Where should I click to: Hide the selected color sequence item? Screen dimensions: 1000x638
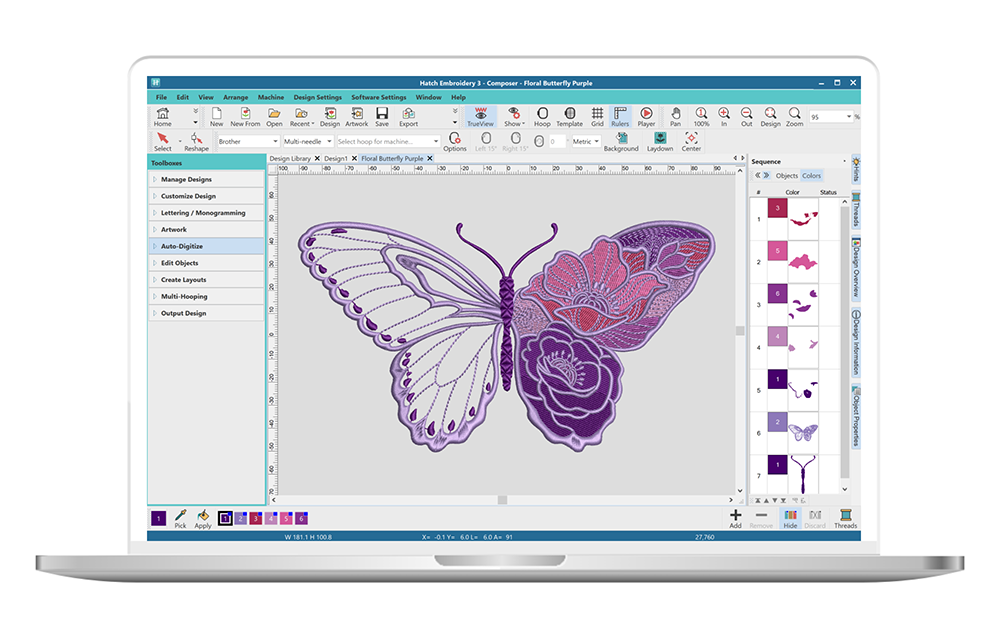(788, 519)
